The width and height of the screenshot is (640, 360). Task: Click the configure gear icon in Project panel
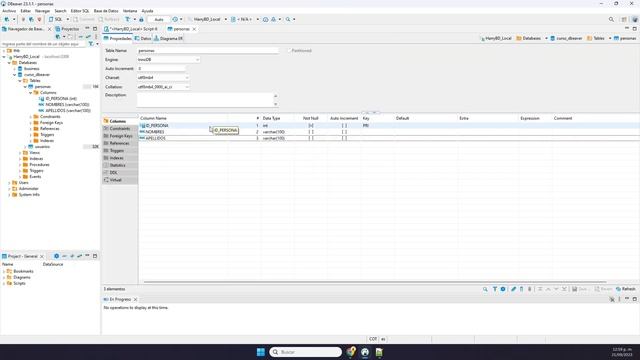[56, 256]
